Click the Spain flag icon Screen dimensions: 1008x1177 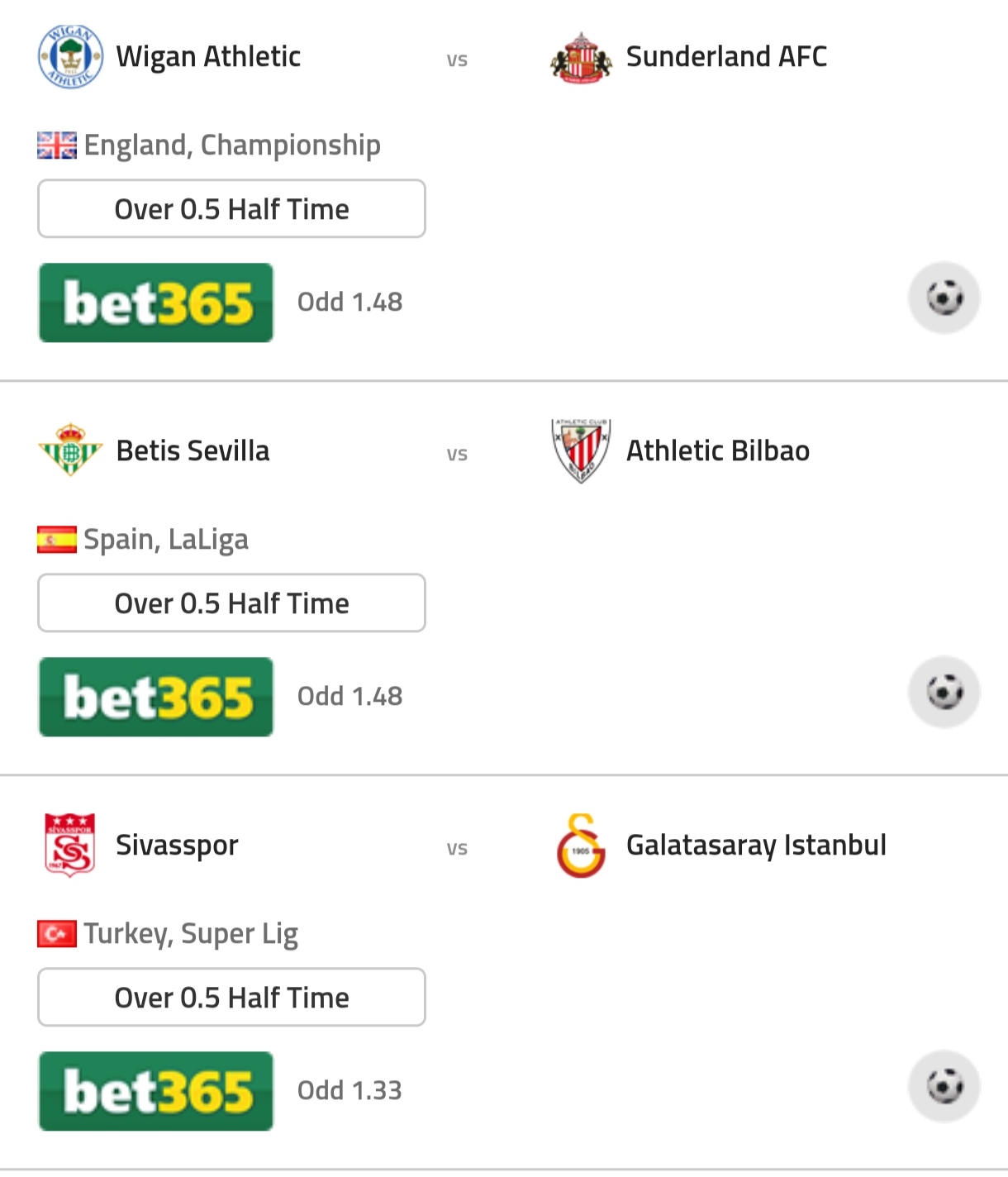57,540
